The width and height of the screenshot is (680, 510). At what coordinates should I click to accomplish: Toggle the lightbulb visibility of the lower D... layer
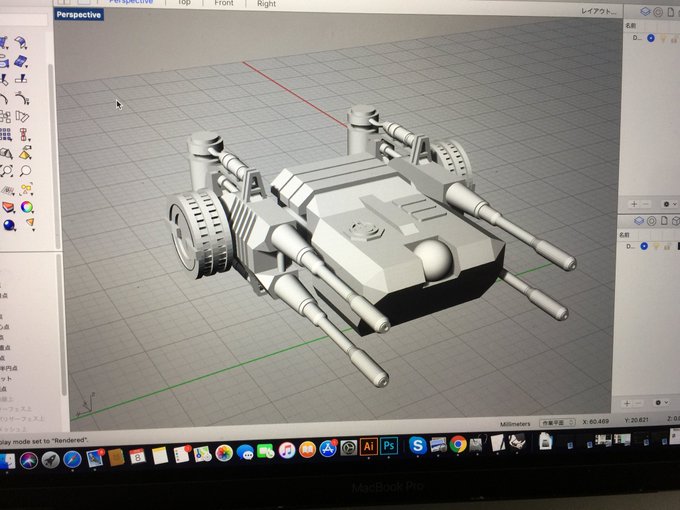point(657,246)
